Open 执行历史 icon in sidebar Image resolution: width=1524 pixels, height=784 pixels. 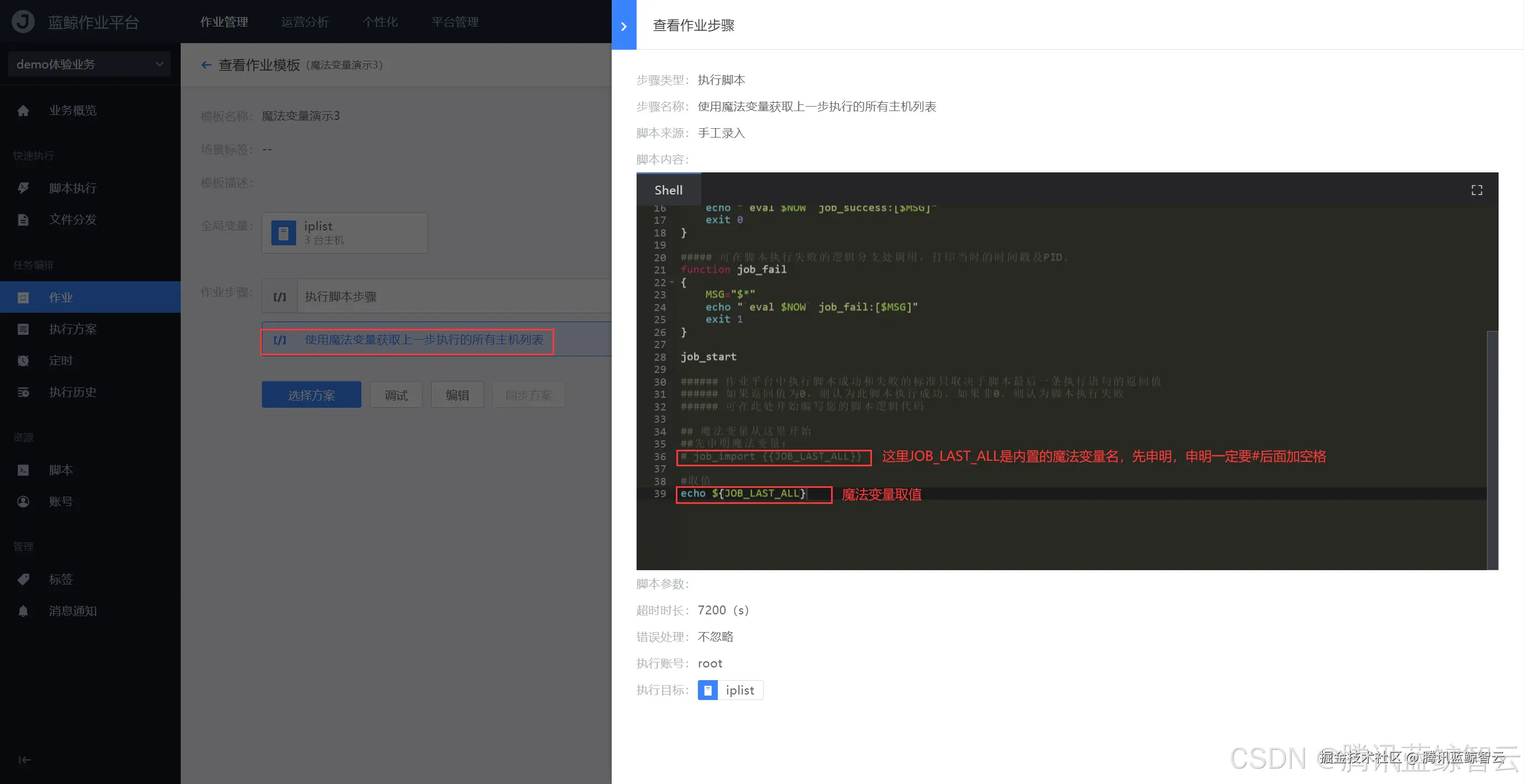pos(23,392)
